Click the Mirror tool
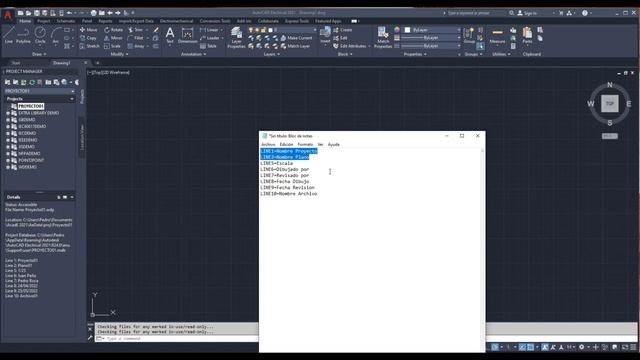The image size is (640, 360). [x=113, y=38]
